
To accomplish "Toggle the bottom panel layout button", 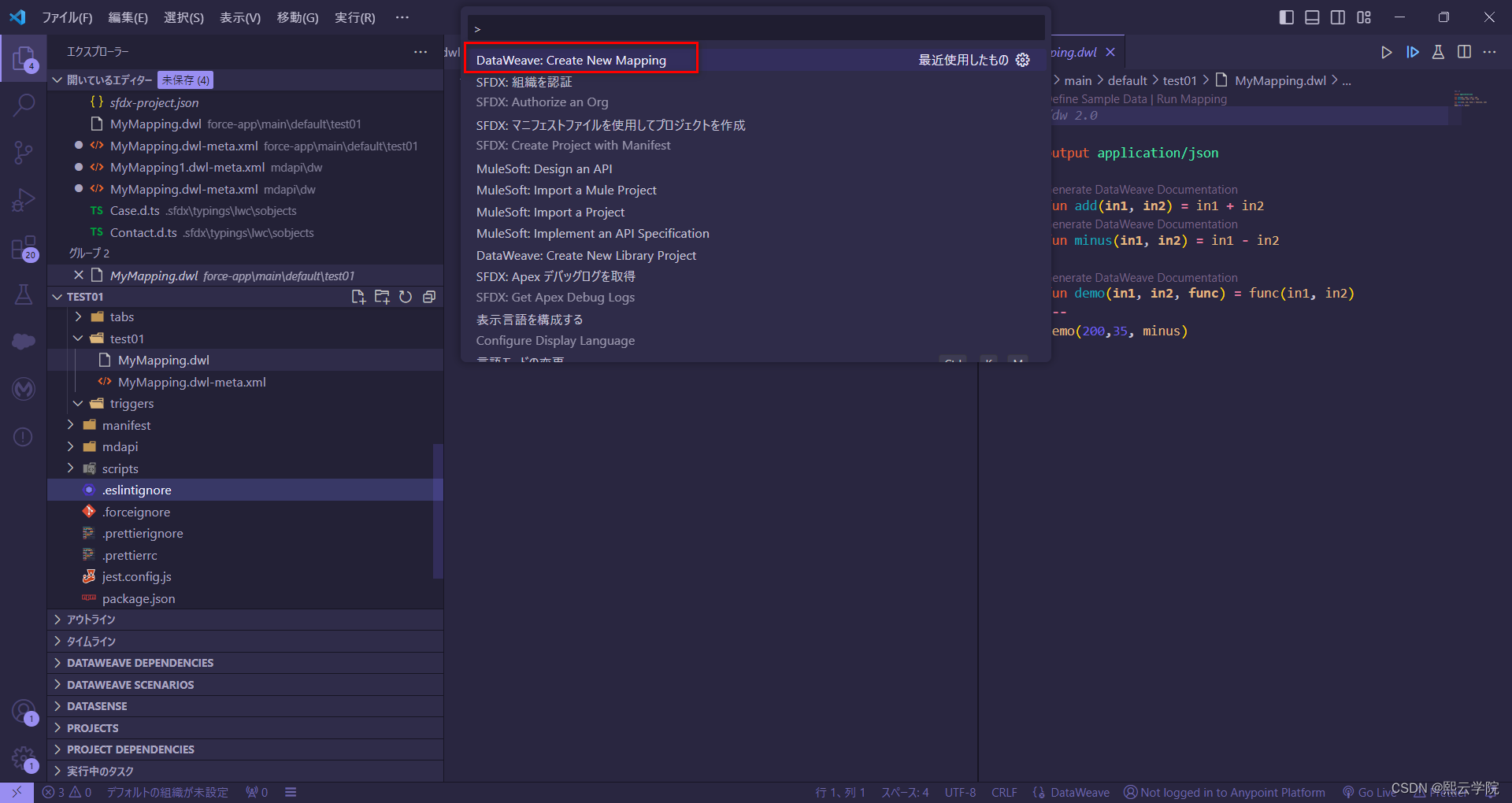I will click(x=1312, y=17).
